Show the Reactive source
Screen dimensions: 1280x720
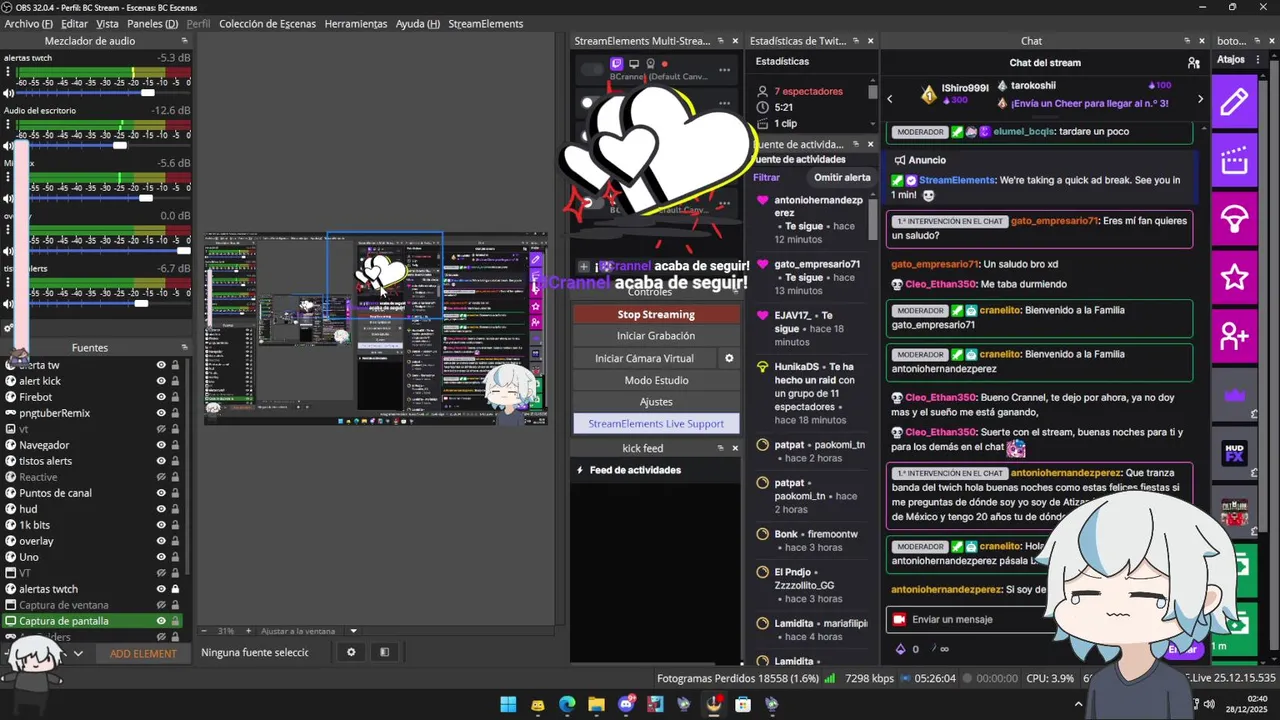coord(161,477)
